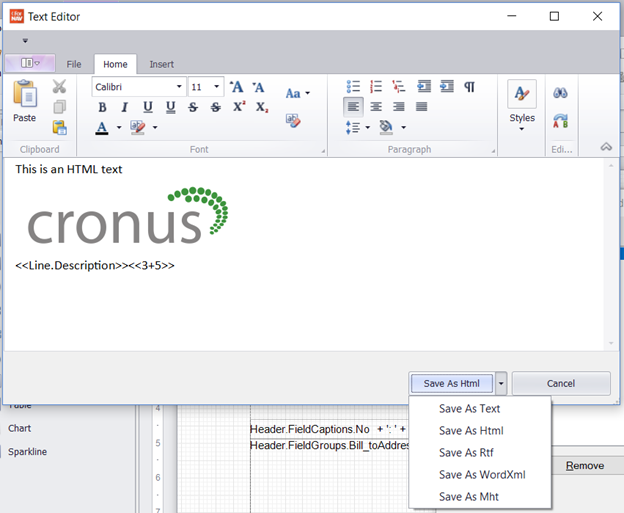The image size is (624, 513).
Task: Open the Styles gallery
Action: 522,105
